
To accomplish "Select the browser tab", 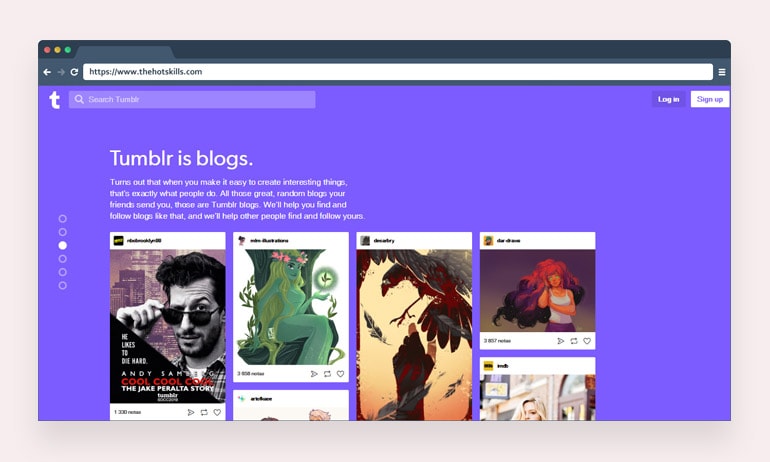I will pos(125,52).
